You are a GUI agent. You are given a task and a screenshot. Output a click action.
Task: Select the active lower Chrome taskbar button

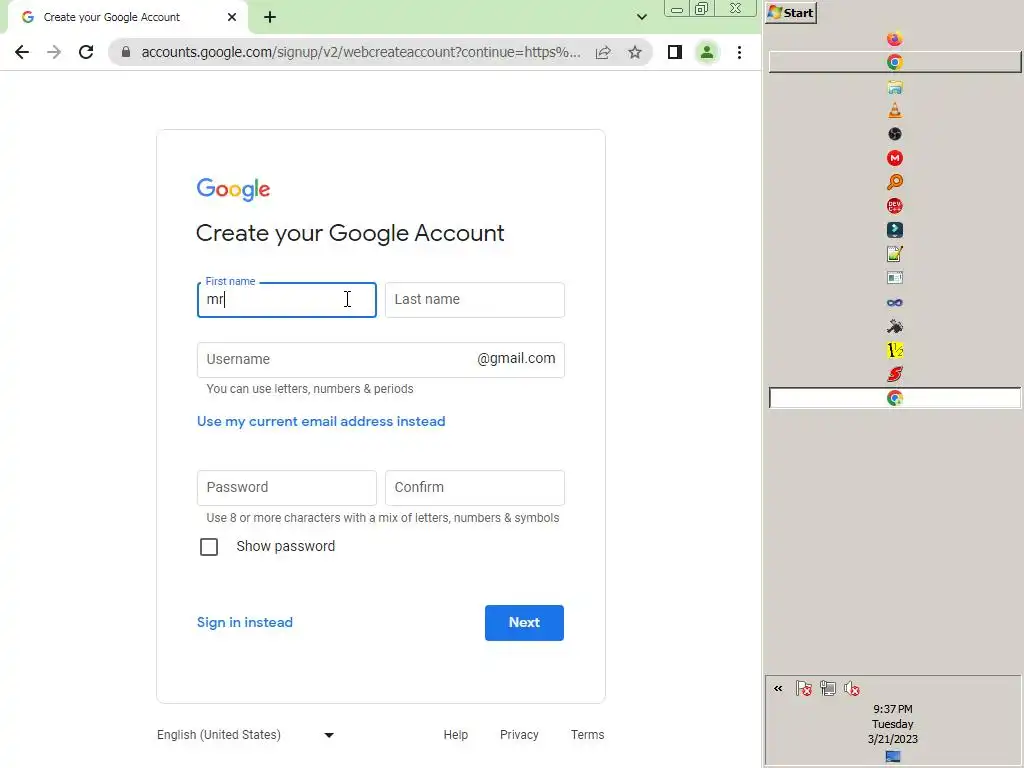895,398
